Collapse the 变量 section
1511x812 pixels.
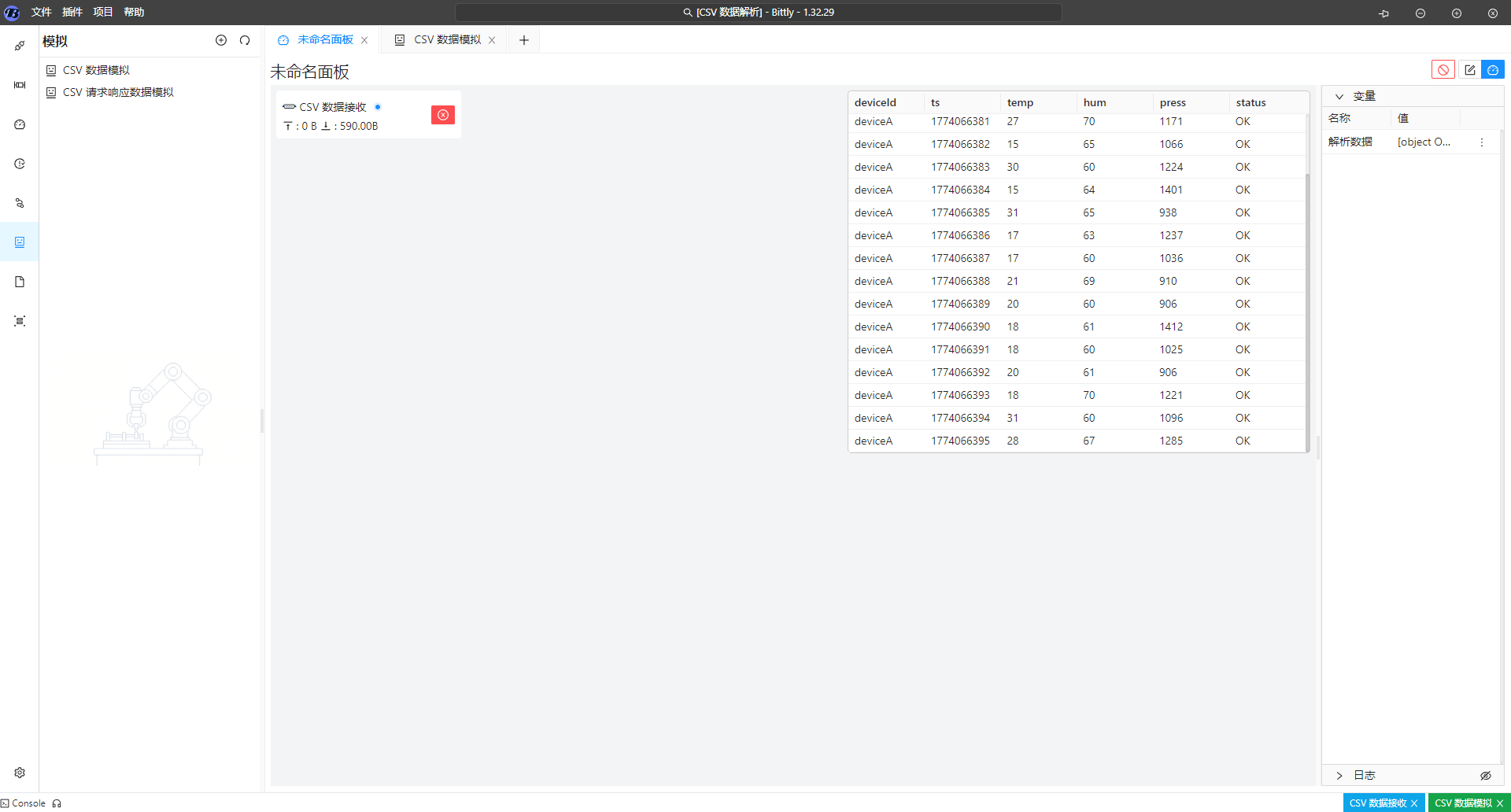[x=1339, y=97]
